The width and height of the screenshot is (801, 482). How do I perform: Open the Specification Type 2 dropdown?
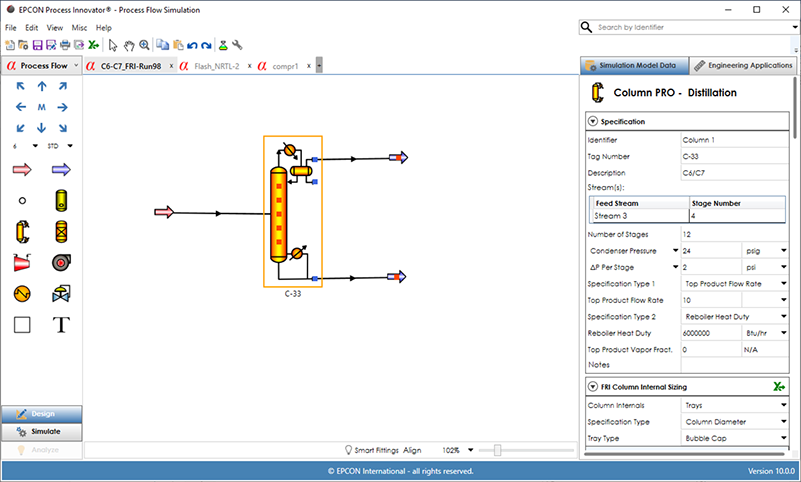click(784, 317)
